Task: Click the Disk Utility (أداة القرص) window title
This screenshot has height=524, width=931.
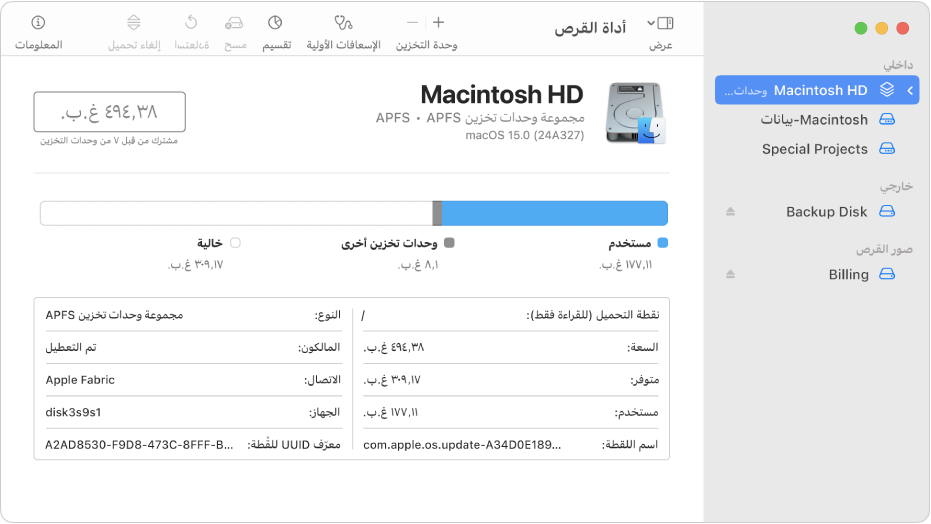Action: tap(590, 28)
